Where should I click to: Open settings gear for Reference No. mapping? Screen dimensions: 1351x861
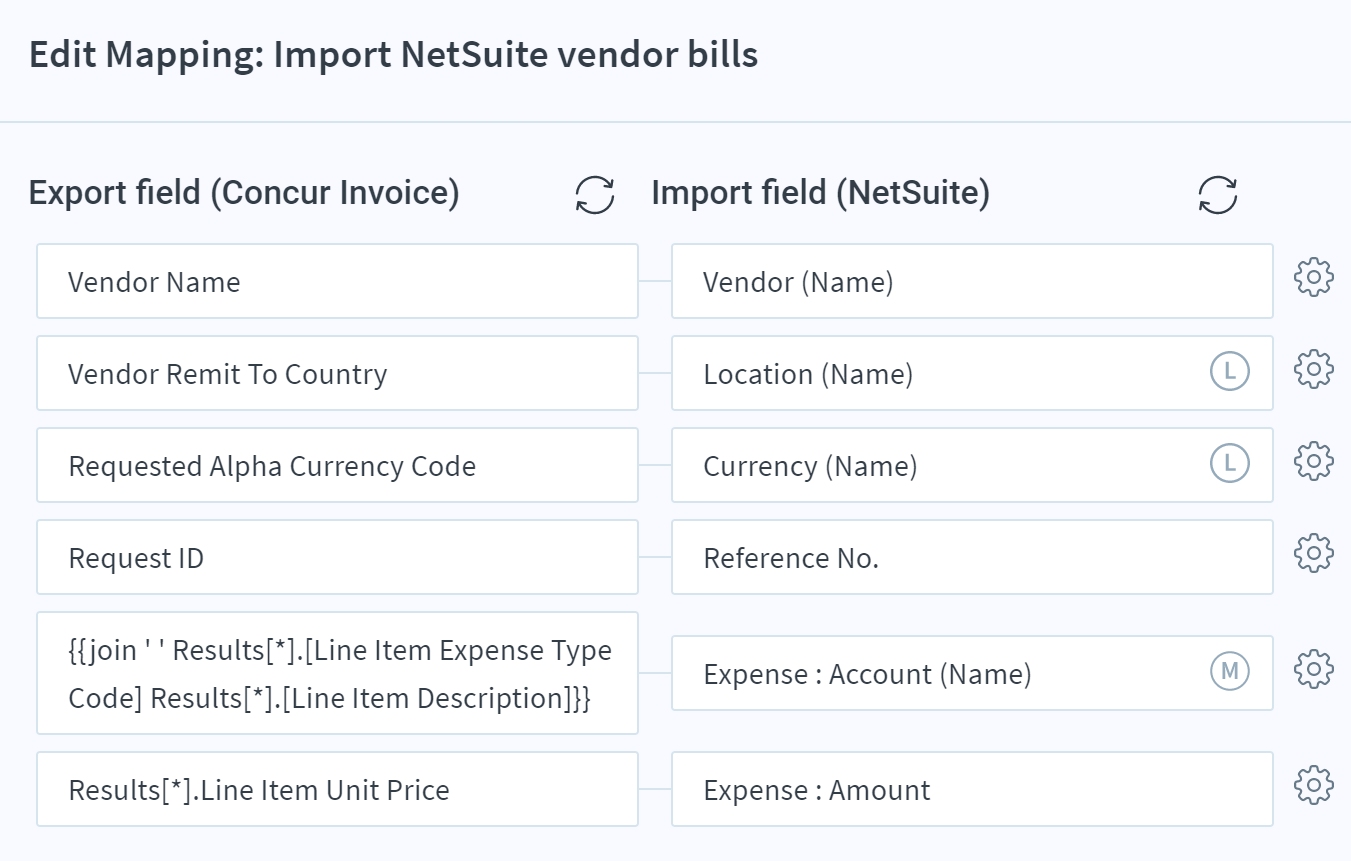pos(1313,553)
